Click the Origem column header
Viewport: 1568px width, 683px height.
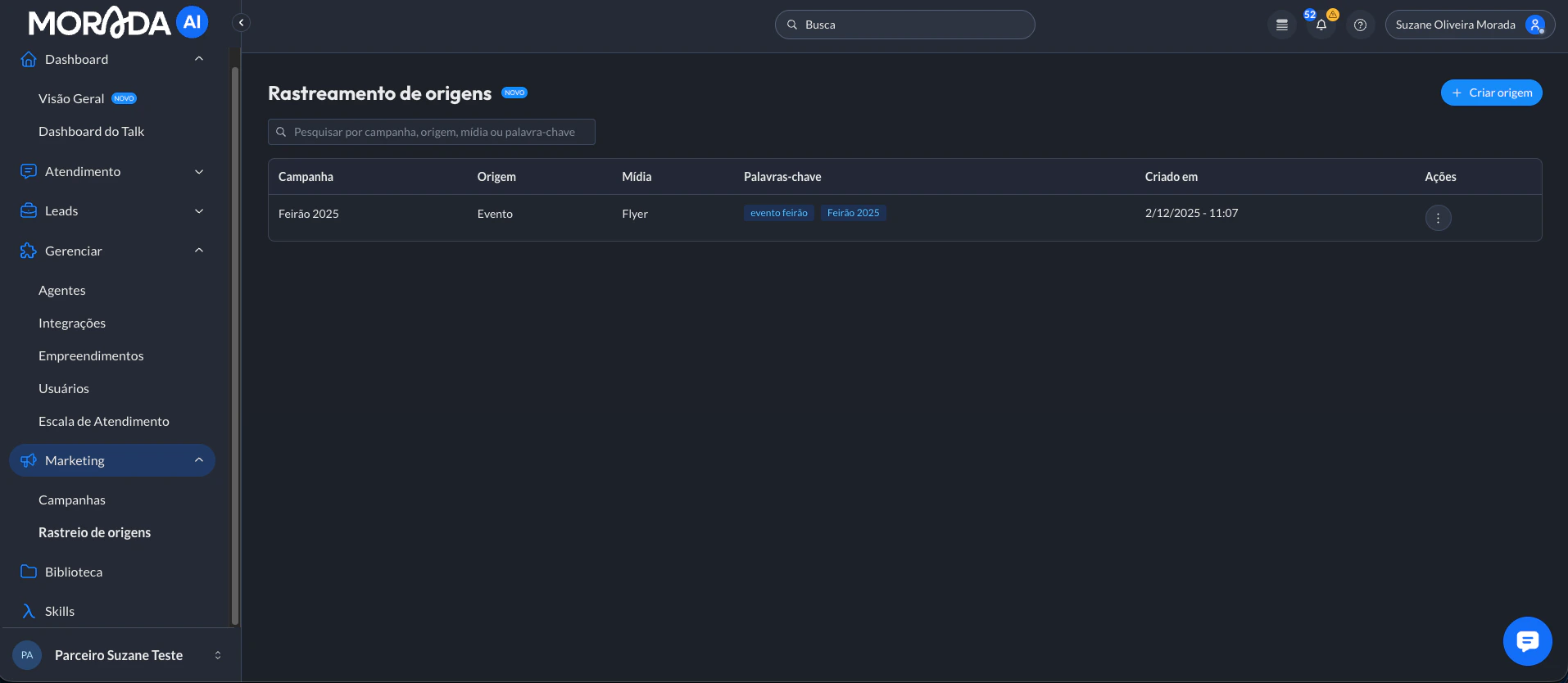pos(496,177)
